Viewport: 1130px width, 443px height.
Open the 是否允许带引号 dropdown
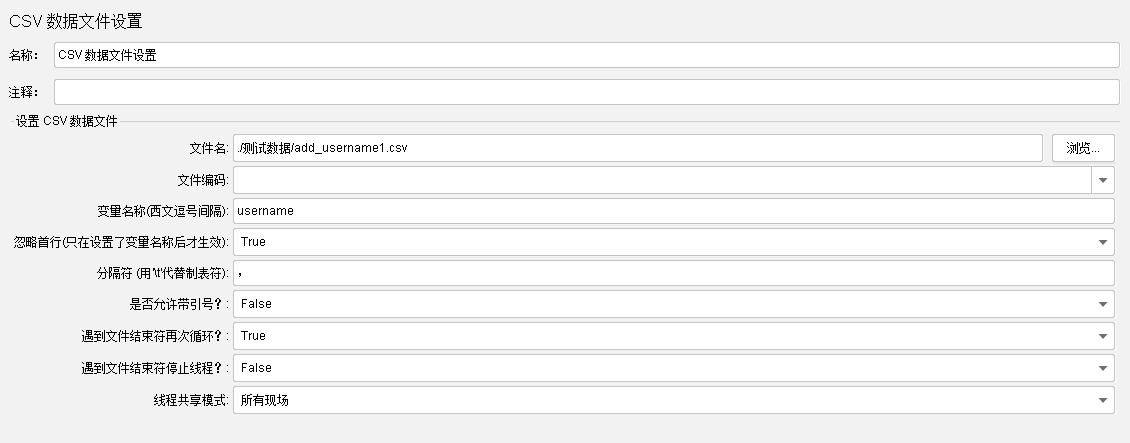point(673,304)
